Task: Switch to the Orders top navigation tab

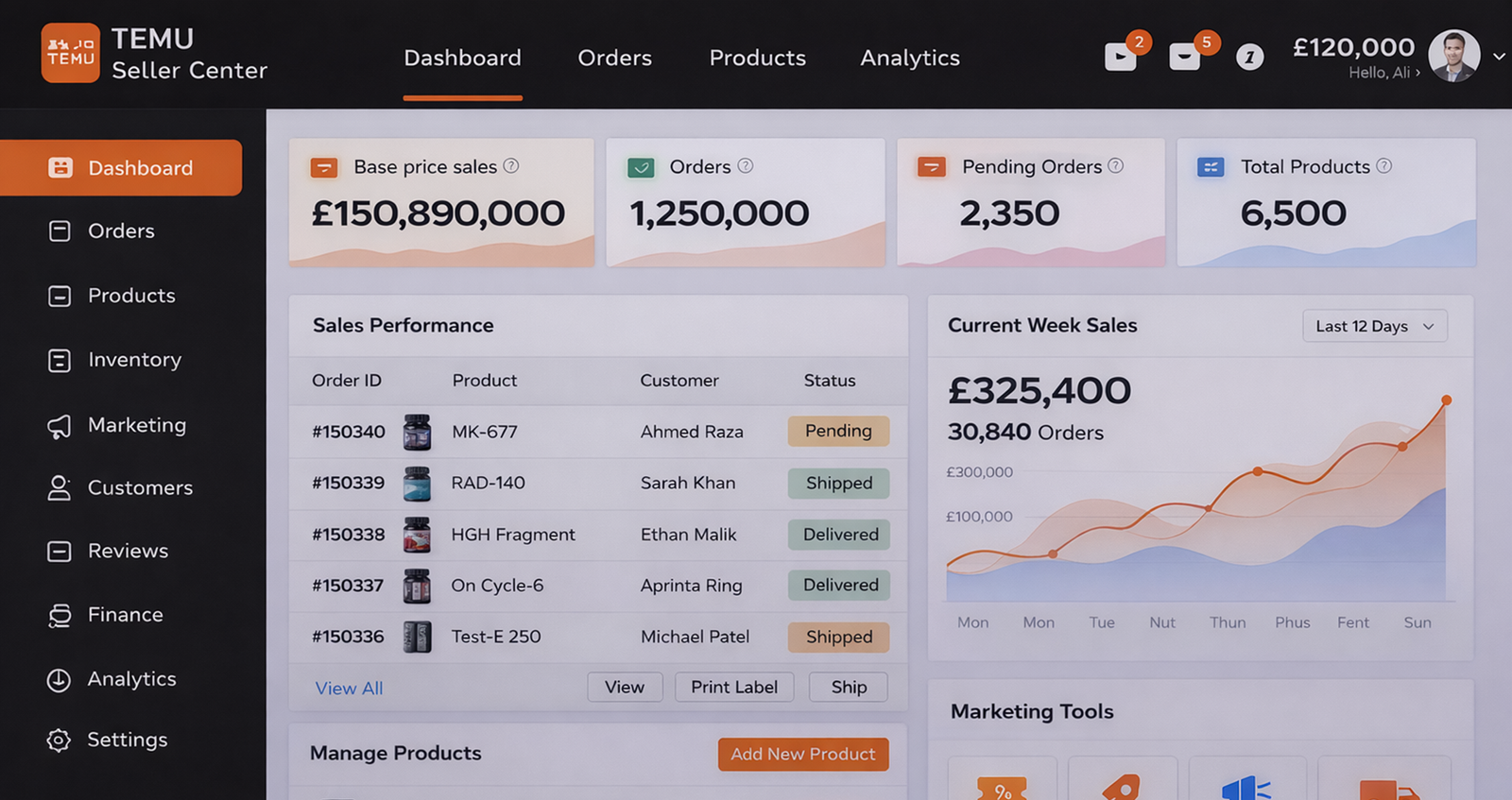Action: 614,59
